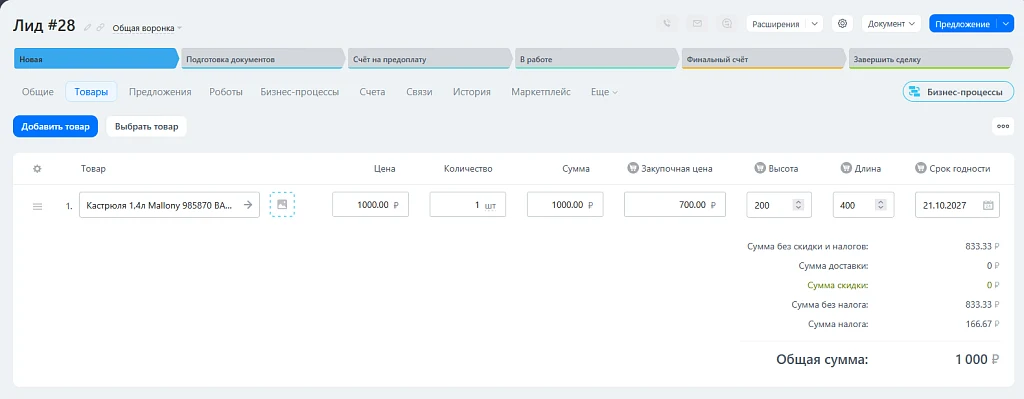Click the product image placeholder icon
The width and height of the screenshot is (1024, 399).
coord(282,204)
